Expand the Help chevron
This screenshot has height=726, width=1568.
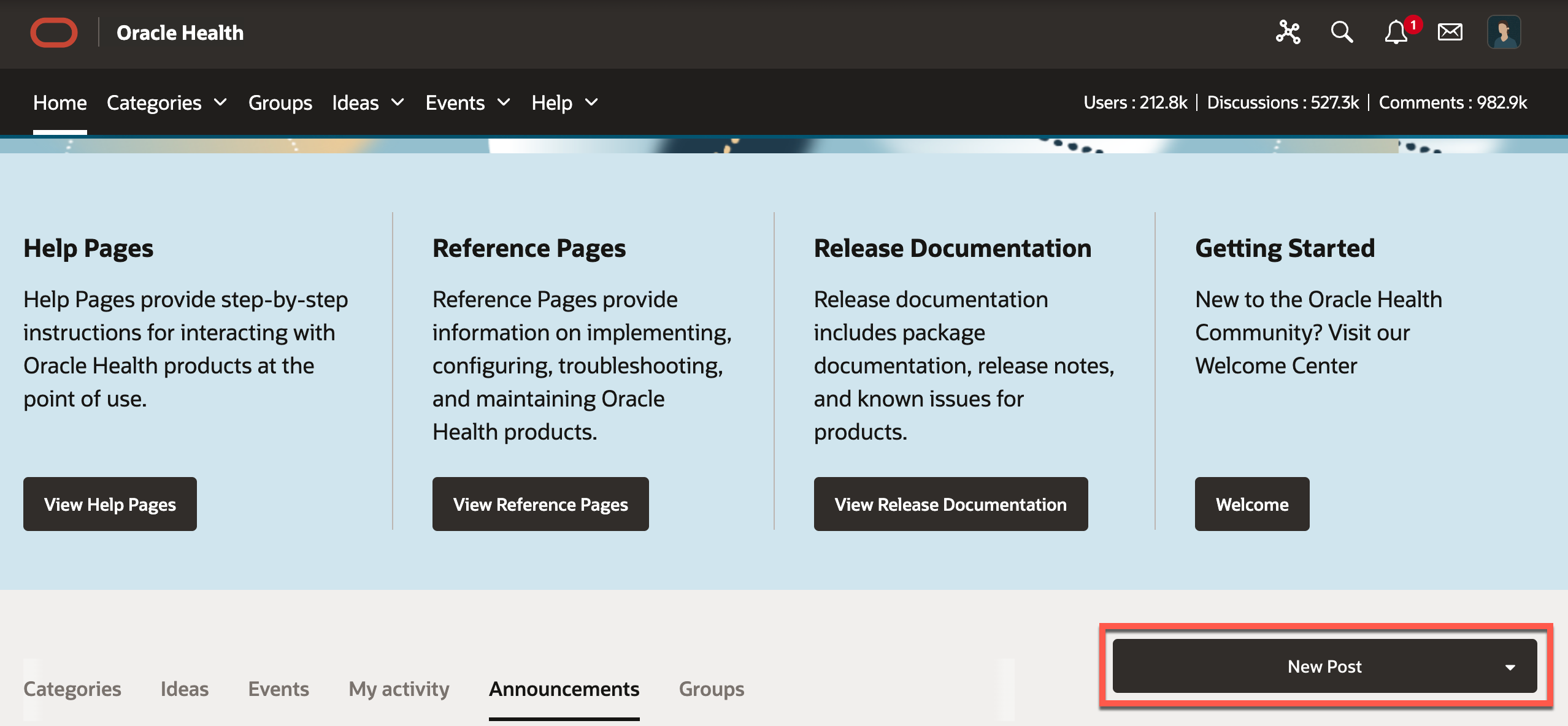point(591,102)
